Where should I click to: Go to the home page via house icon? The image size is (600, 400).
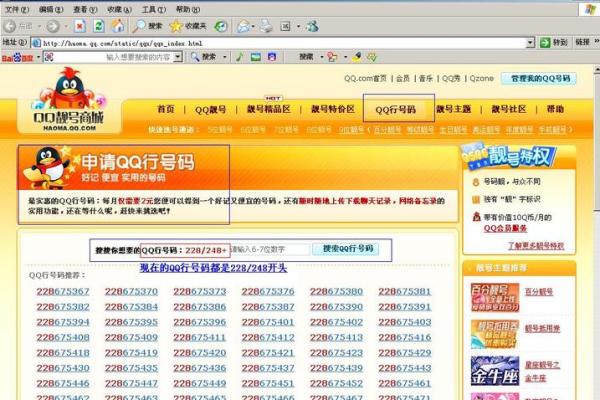118,26
